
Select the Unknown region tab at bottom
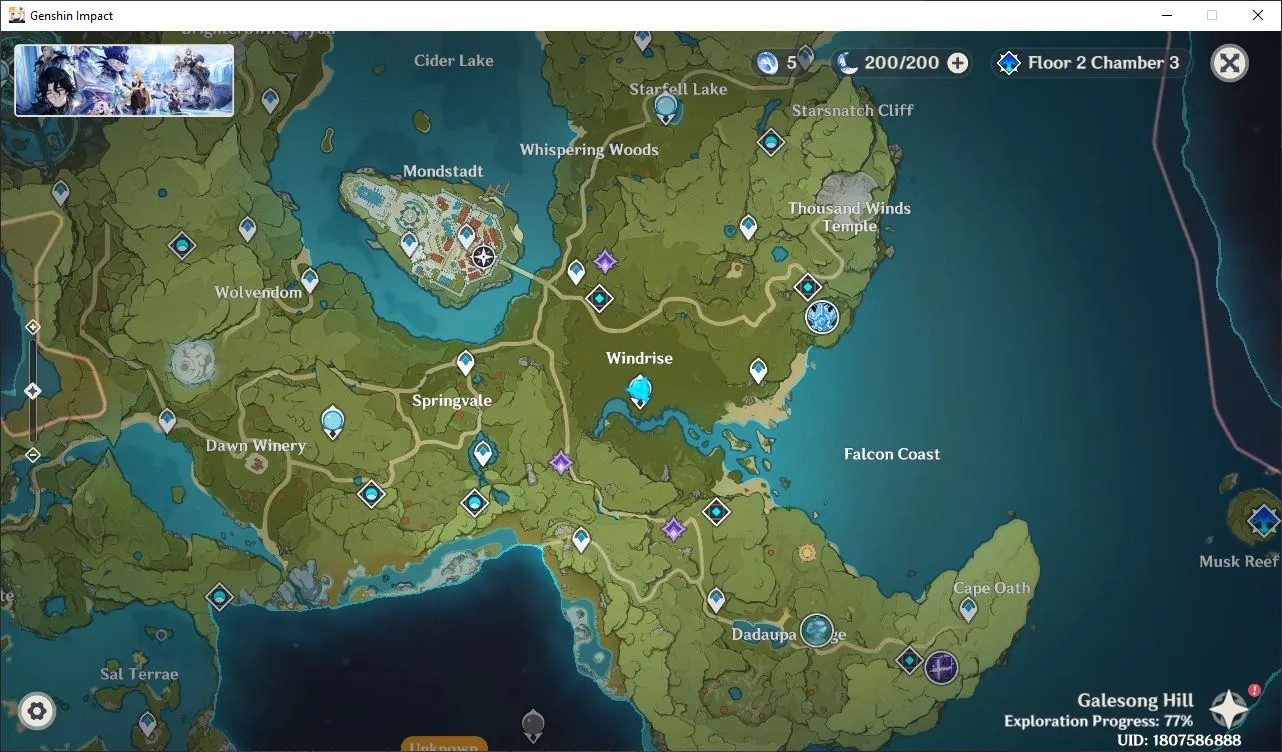point(444,745)
